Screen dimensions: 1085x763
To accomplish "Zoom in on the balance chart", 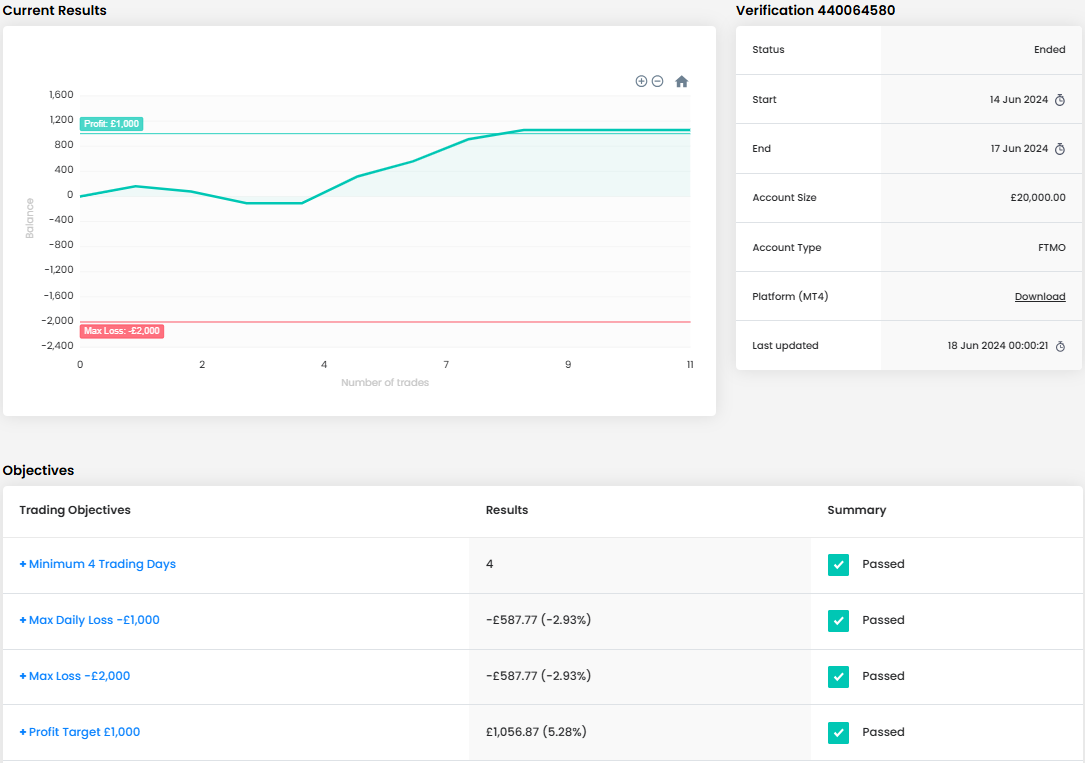I will (x=641, y=82).
